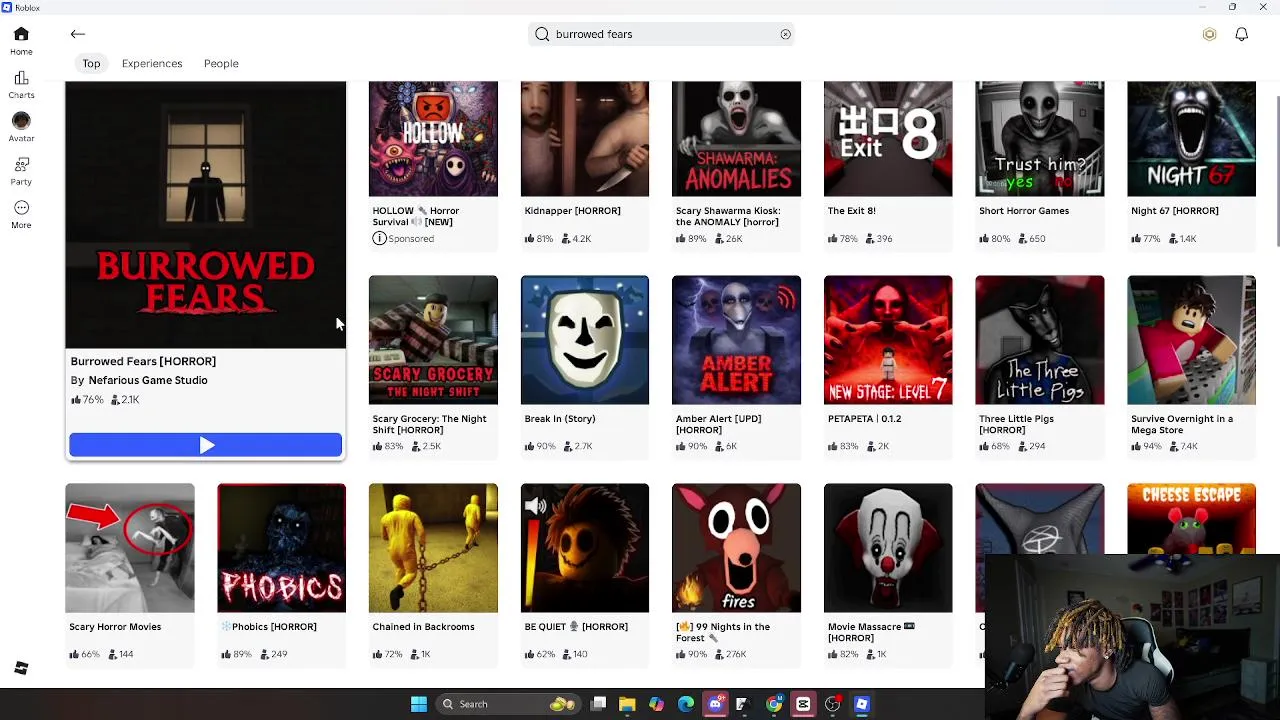The height and width of the screenshot is (720, 1280).
Task: Click Break In (Story) title text
Action: point(560,419)
